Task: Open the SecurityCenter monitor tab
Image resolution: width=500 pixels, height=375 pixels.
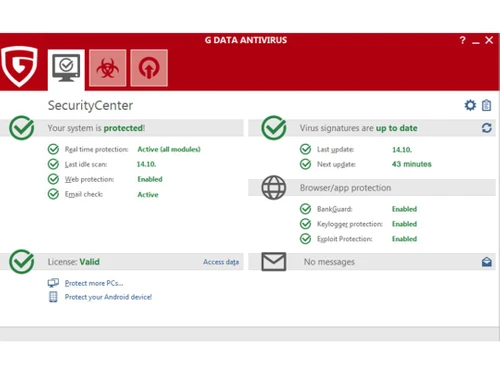Action: click(66, 69)
